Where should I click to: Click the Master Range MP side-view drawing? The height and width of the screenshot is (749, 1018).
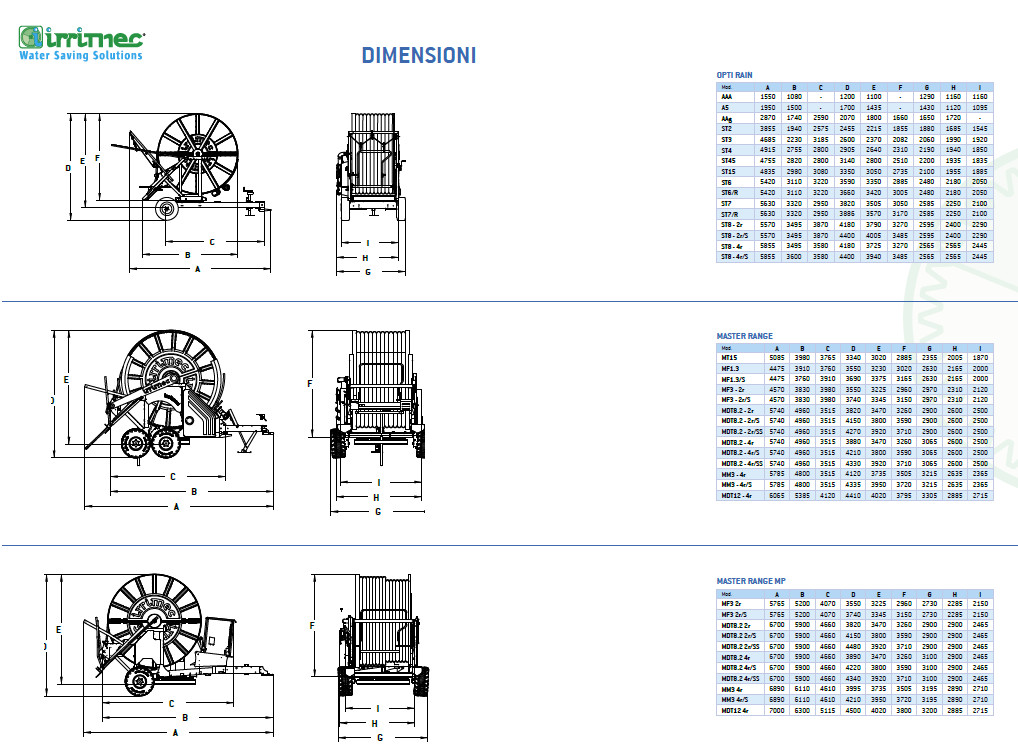[179, 636]
